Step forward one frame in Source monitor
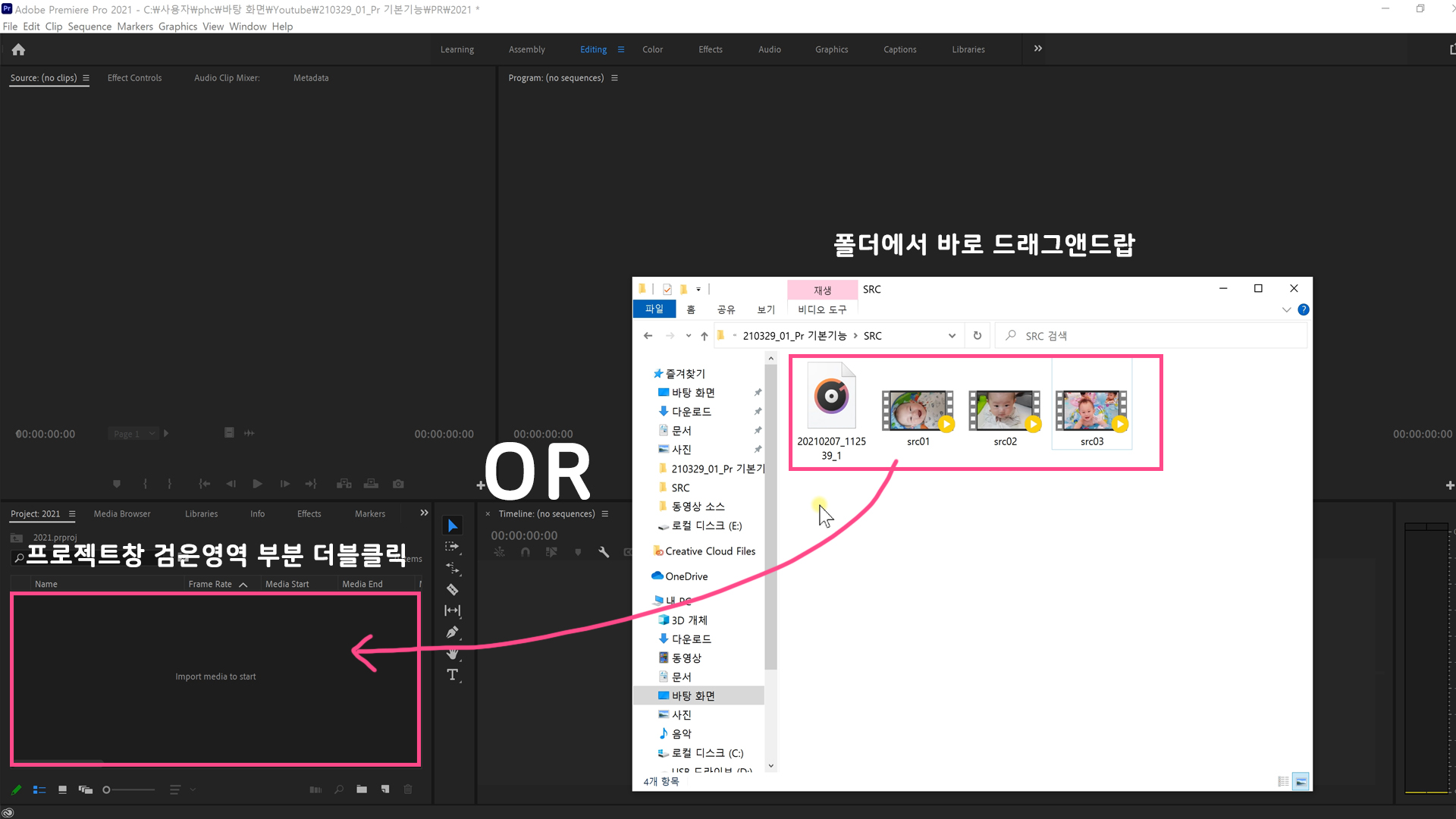The width and height of the screenshot is (1456, 819). click(284, 484)
